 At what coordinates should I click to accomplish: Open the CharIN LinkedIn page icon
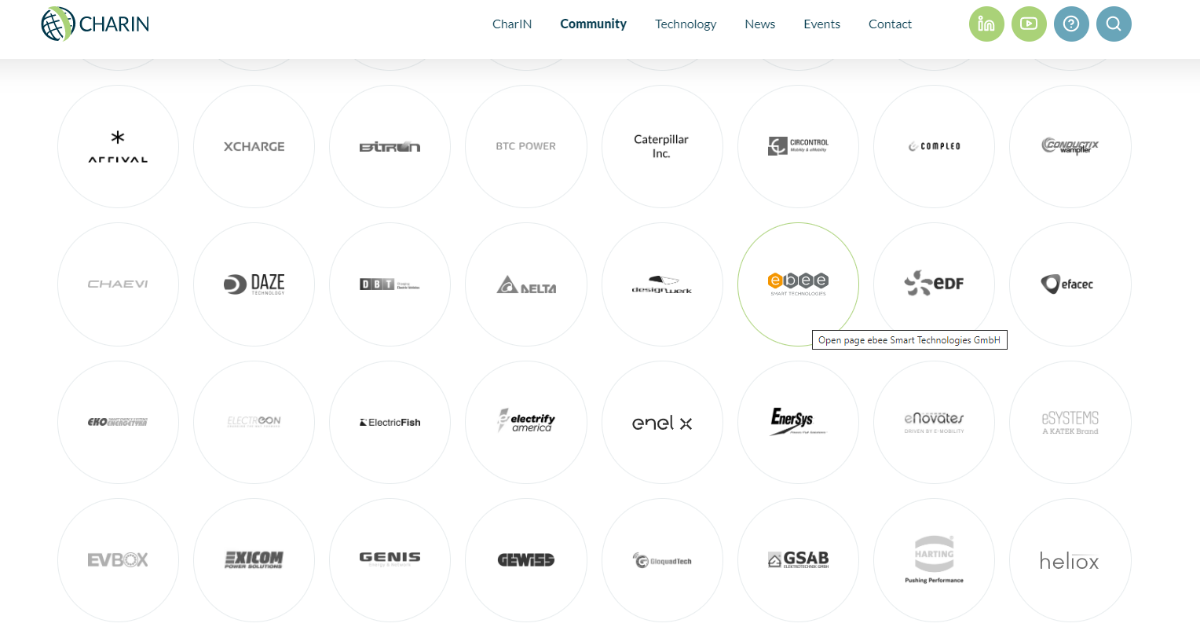(986, 24)
